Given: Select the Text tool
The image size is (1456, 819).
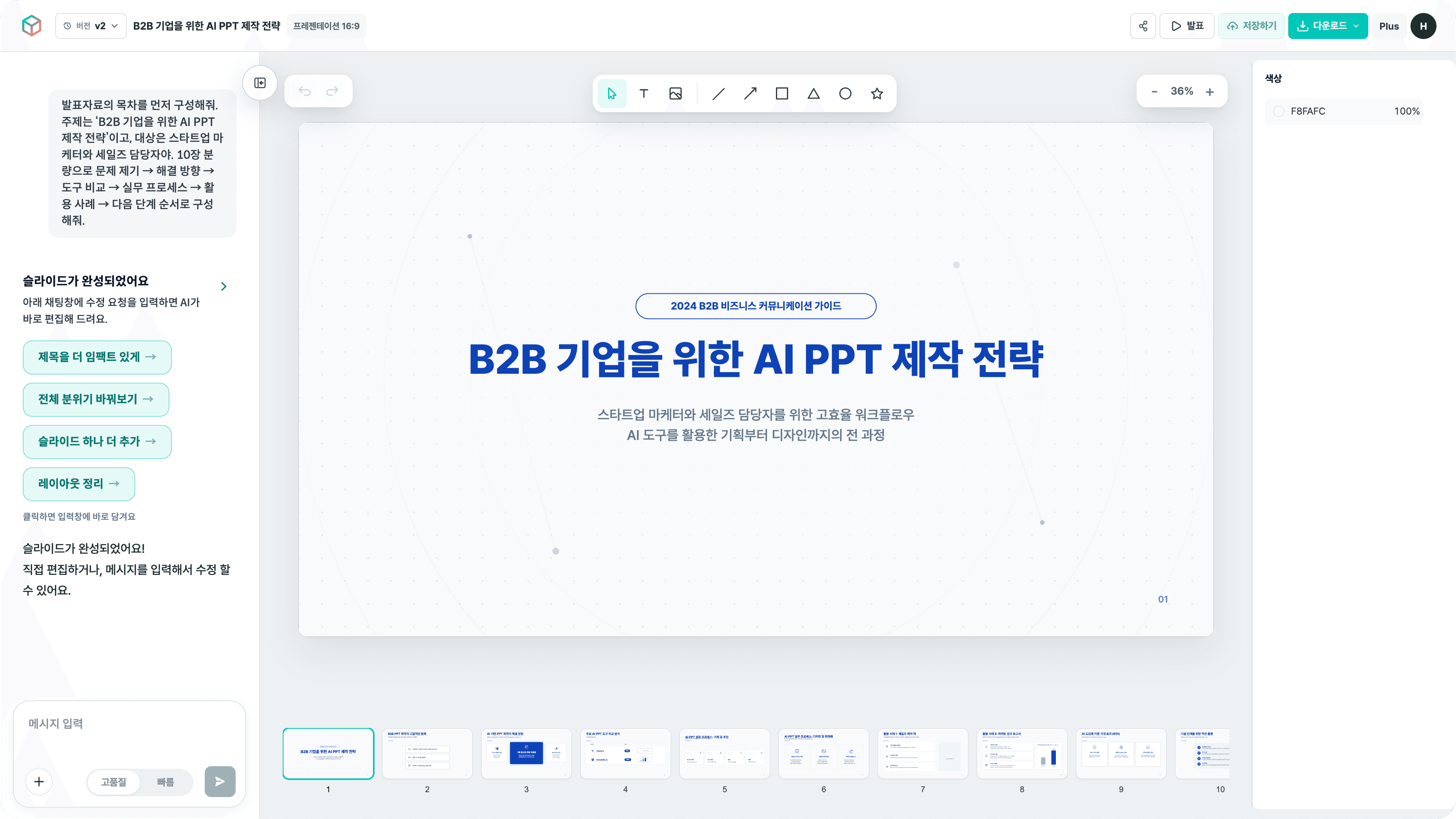Looking at the screenshot, I should pos(644,93).
